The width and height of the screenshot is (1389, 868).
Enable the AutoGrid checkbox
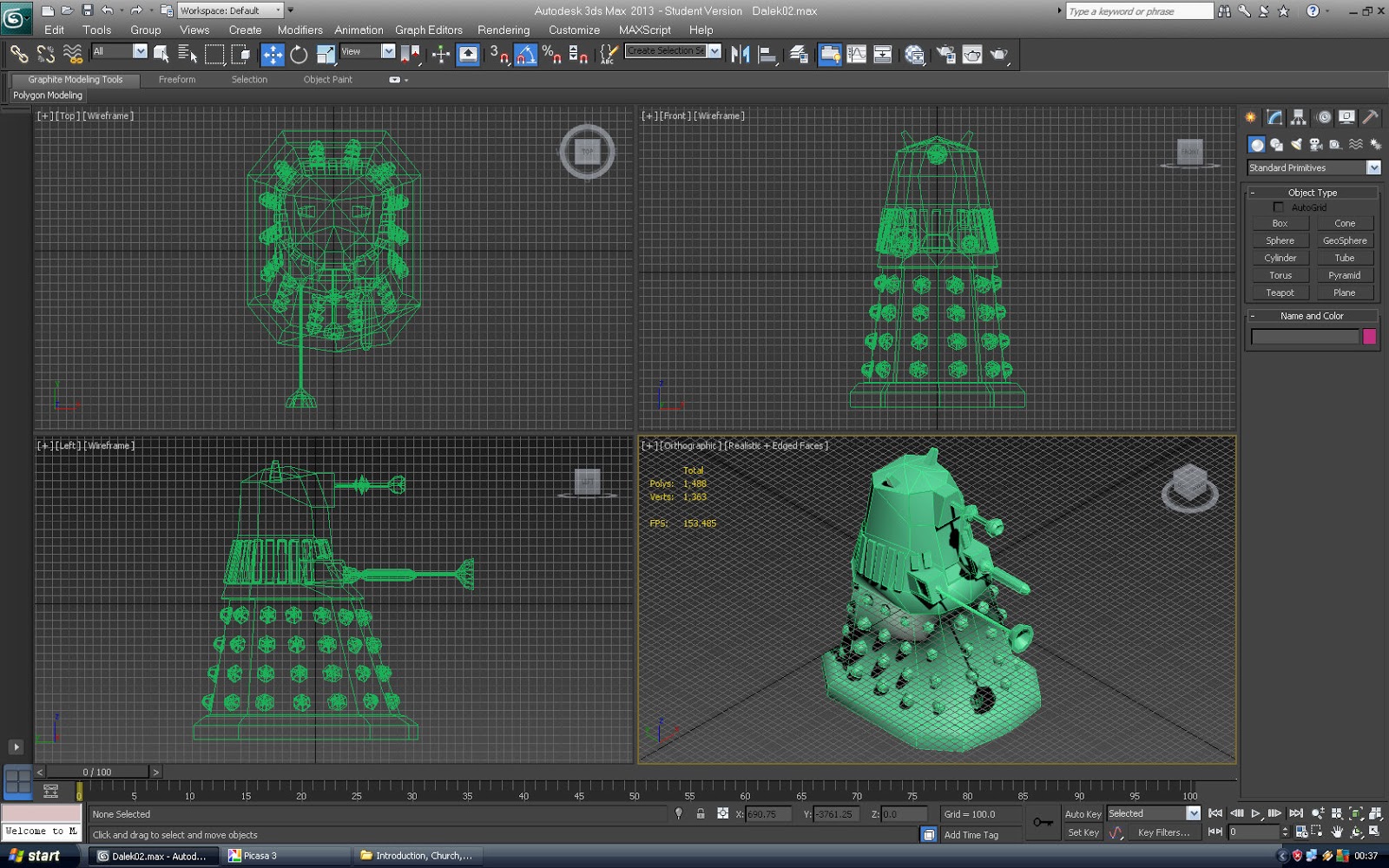1278,207
